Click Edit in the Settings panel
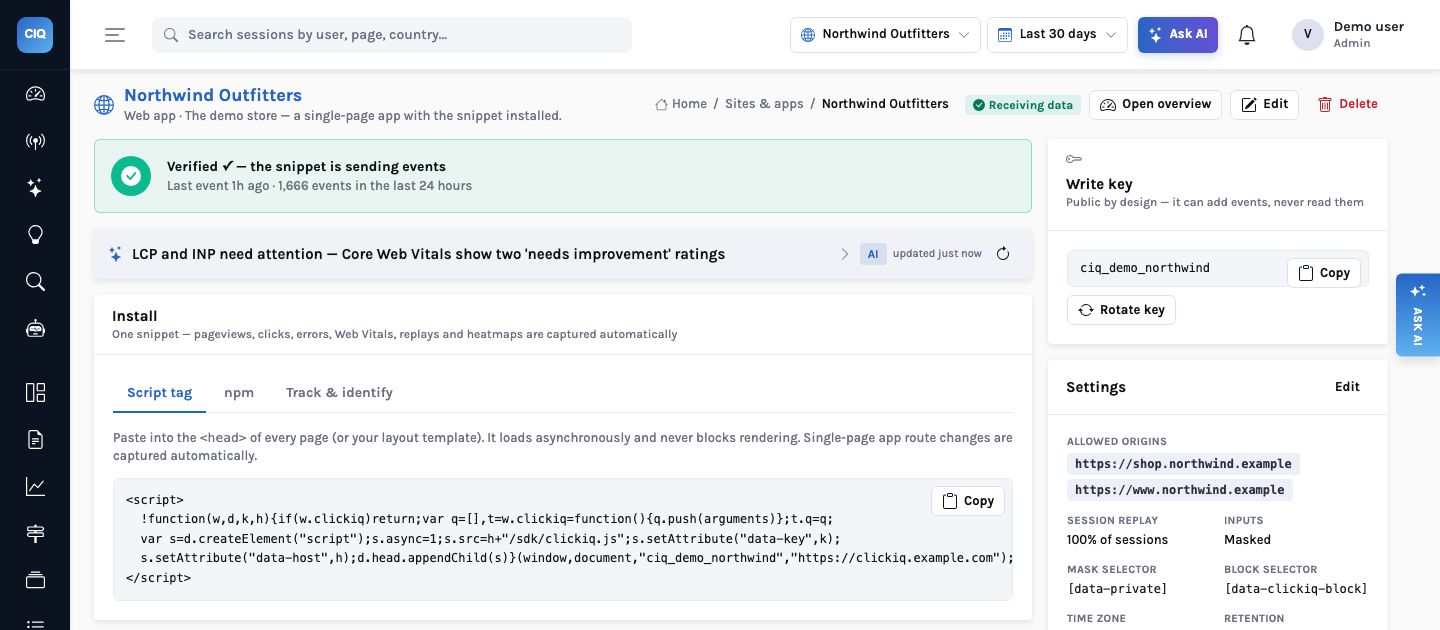Viewport: 1440px width, 630px height. pyautogui.click(x=1347, y=387)
